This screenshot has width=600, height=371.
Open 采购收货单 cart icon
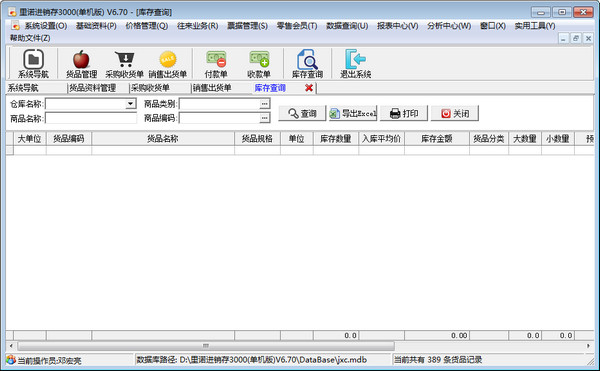[124, 63]
